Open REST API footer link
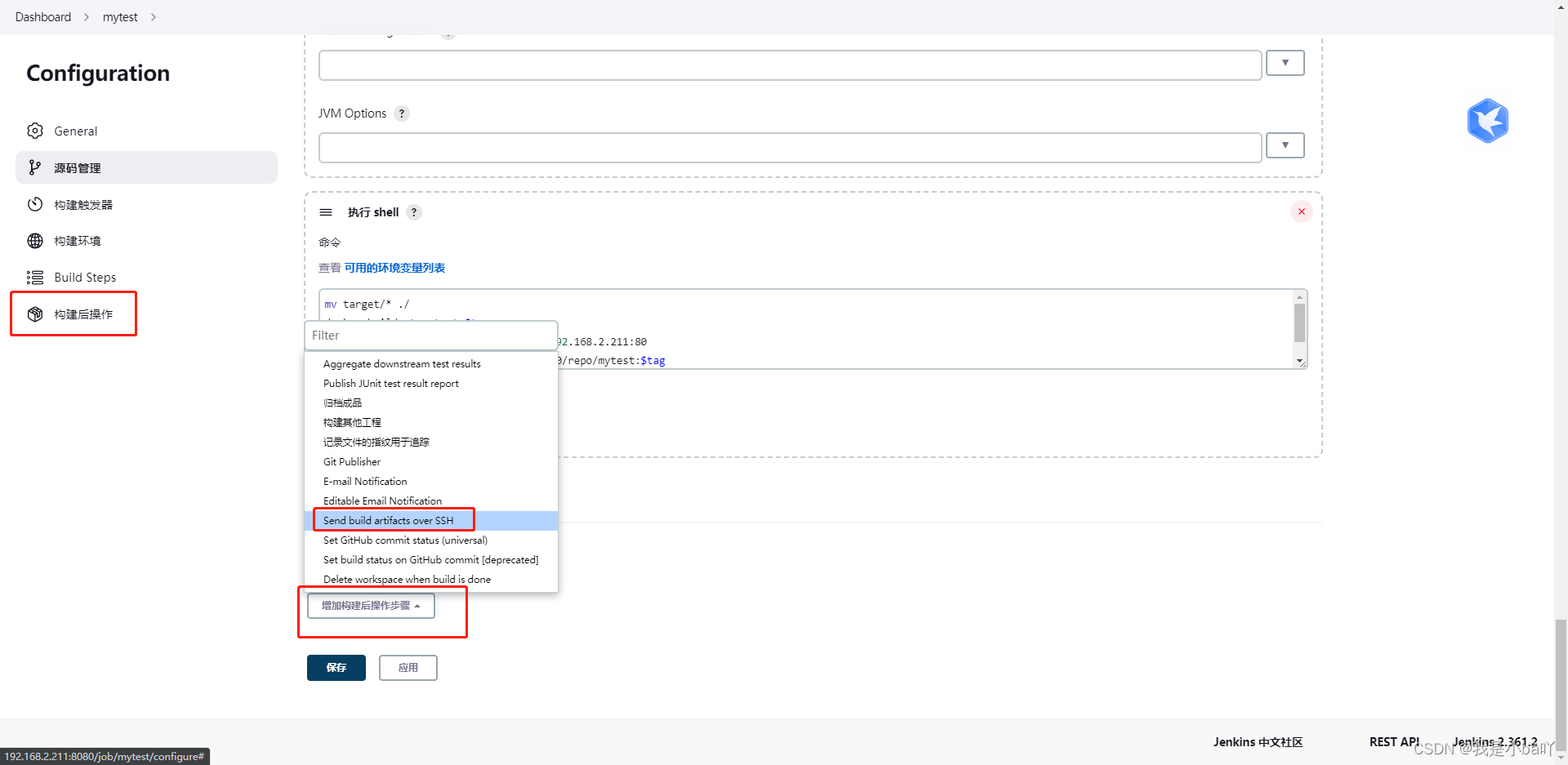This screenshot has width=1568, height=765. coord(1395,741)
